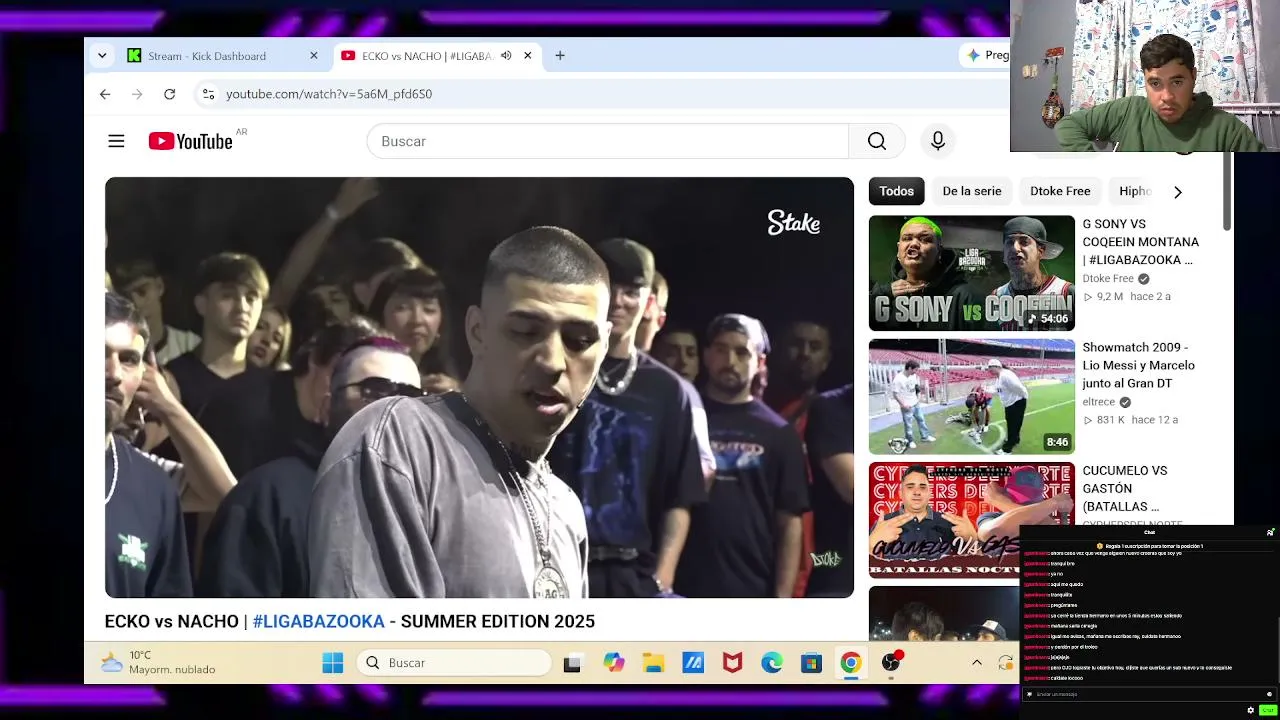Open G SONY VS COQEEIN MONTANA title link
Image resolution: width=1280 pixels, height=720 pixels.
tap(1141, 242)
